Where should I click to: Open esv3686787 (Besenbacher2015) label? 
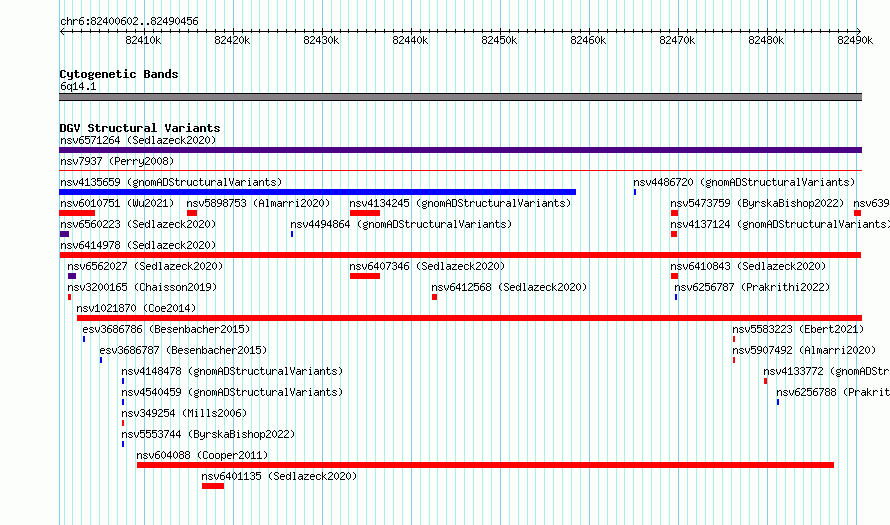click(183, 350)
